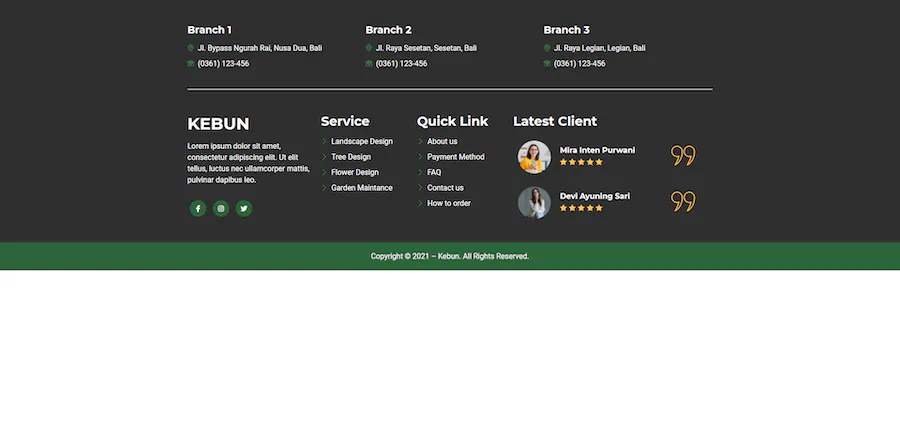Screen dimensions: 900x428
Task: Click Devi Ayuning Sari's profile photo
Action: pos(534,203)
